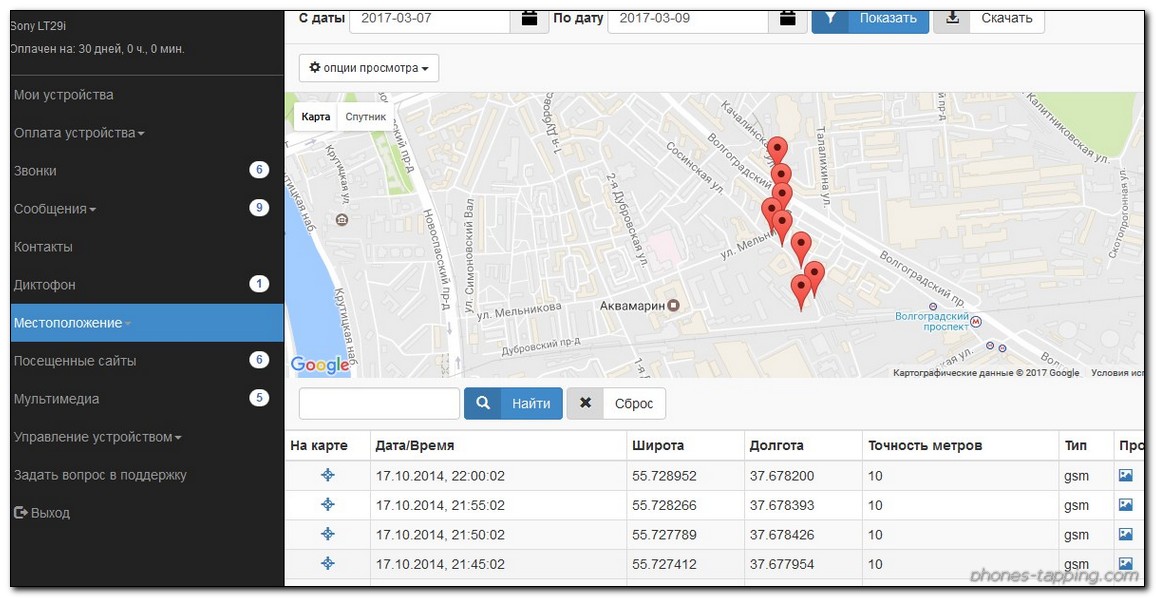Click Посещенные сайты badge showing 6
The width and height of the screenshot is (1156, 598).
(259, 360)
